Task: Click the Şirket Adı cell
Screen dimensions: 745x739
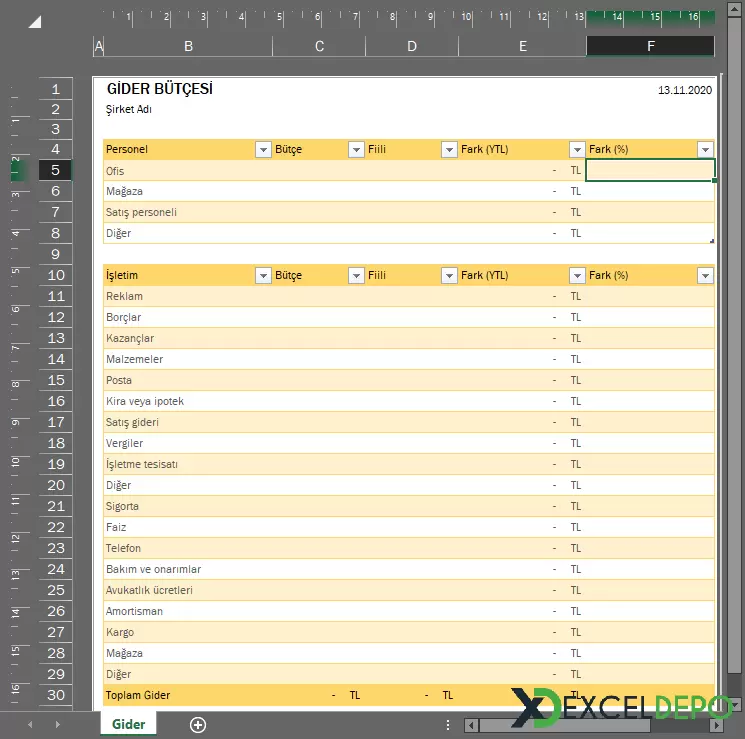Action: pos(129,109)
